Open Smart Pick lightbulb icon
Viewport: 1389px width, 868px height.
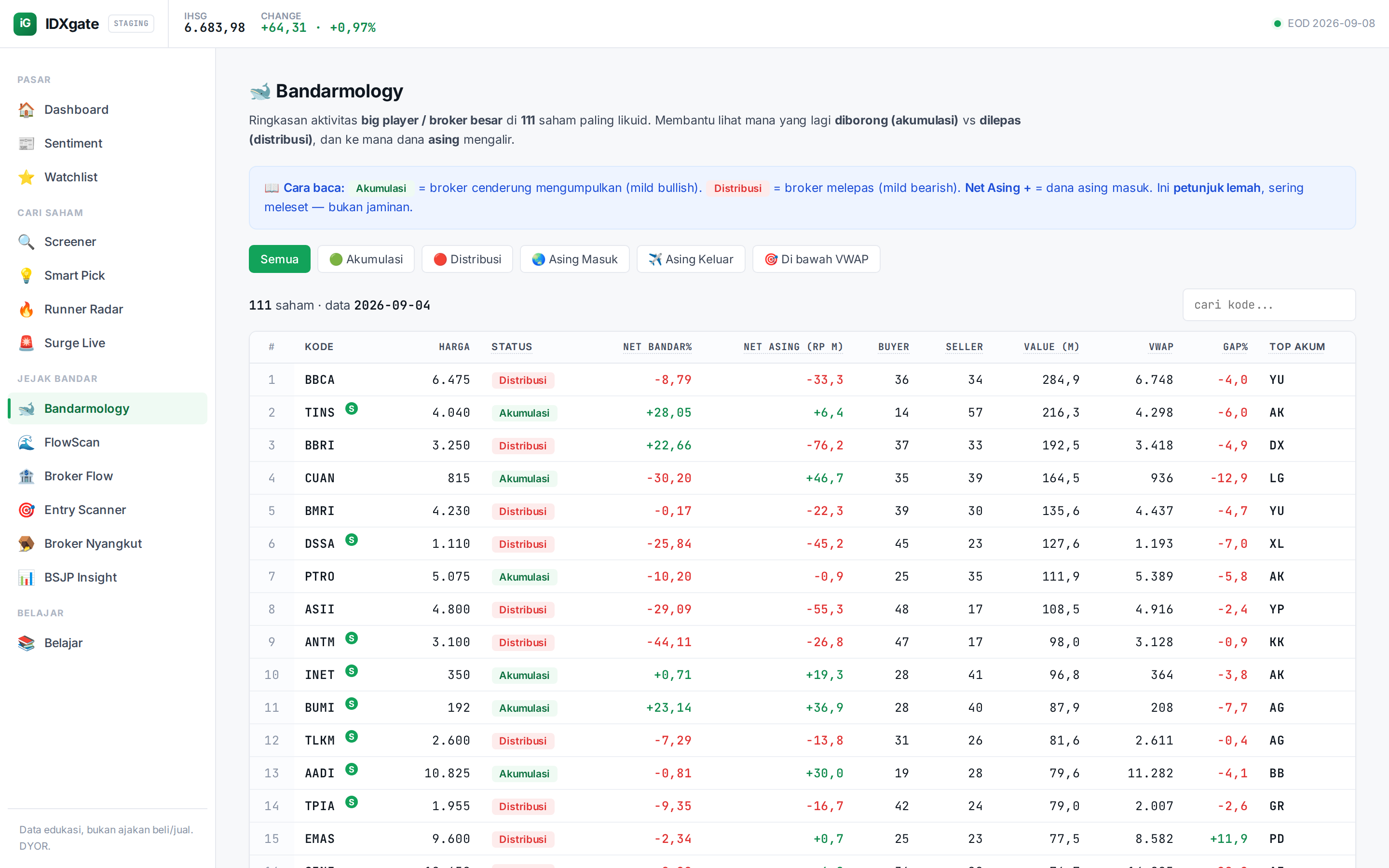(x=27, y=275)
